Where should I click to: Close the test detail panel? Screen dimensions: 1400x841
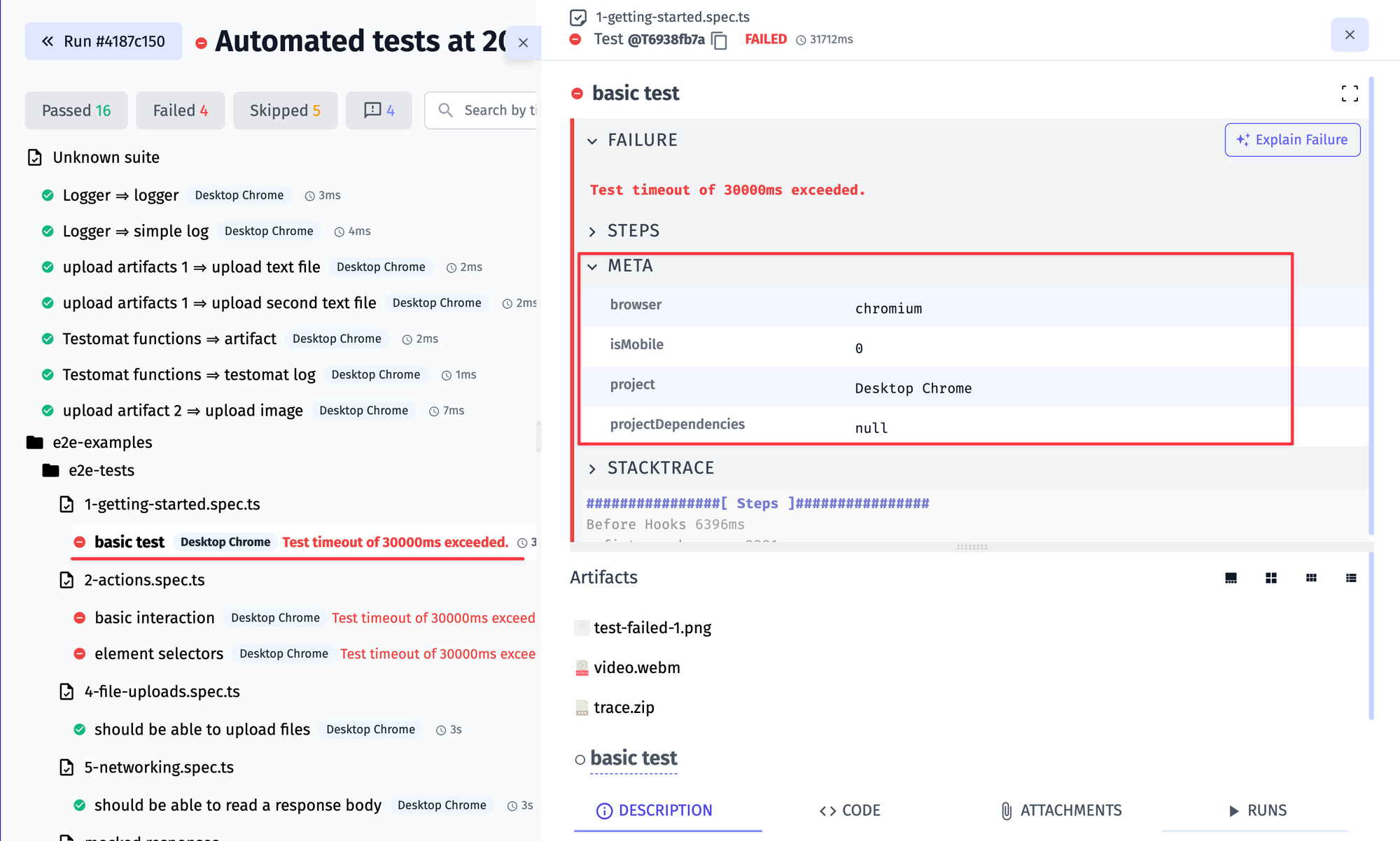pyautogui.click(x=1350, y=35)
